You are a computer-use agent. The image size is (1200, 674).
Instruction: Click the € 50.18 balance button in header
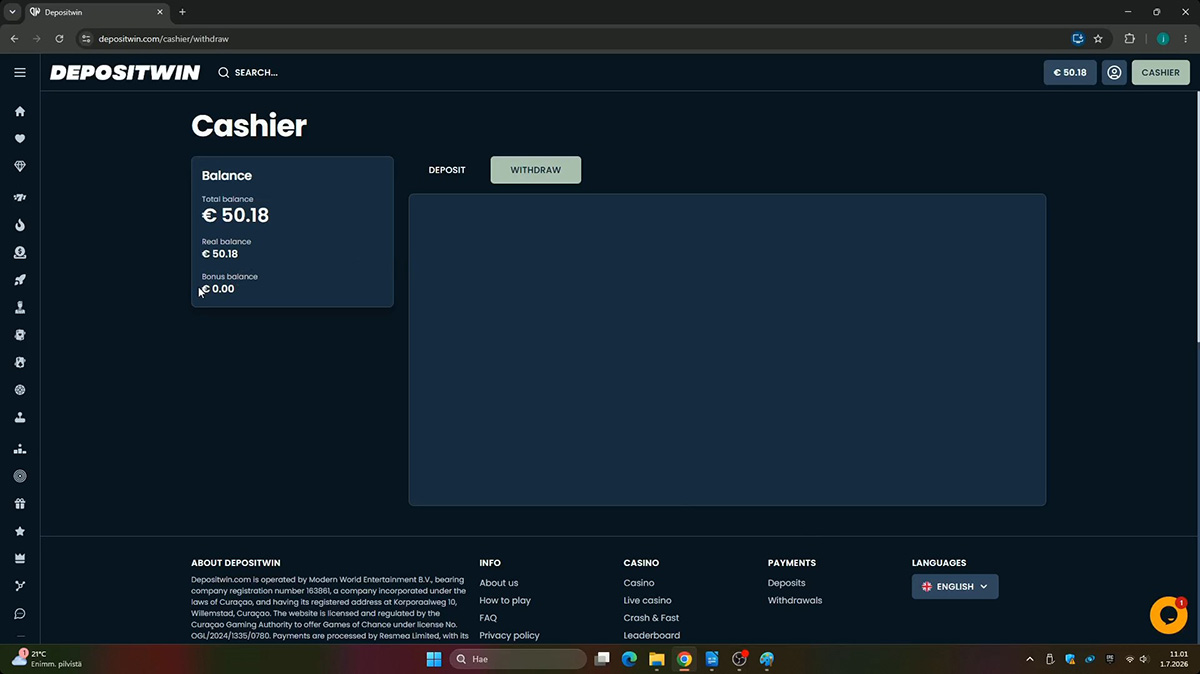(1070, 72)
